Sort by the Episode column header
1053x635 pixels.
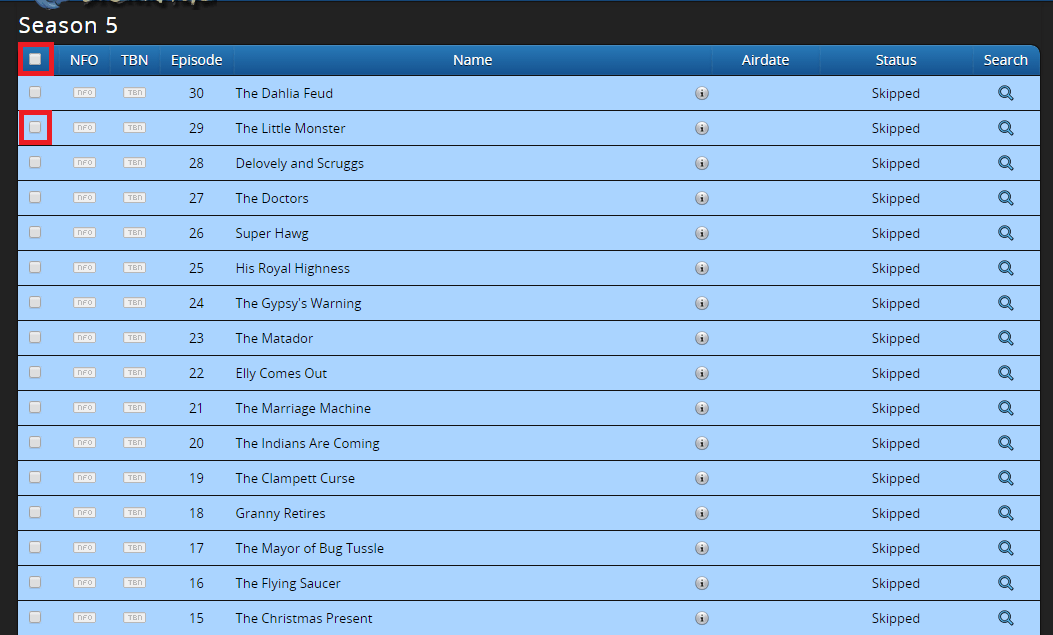[196, 60]
